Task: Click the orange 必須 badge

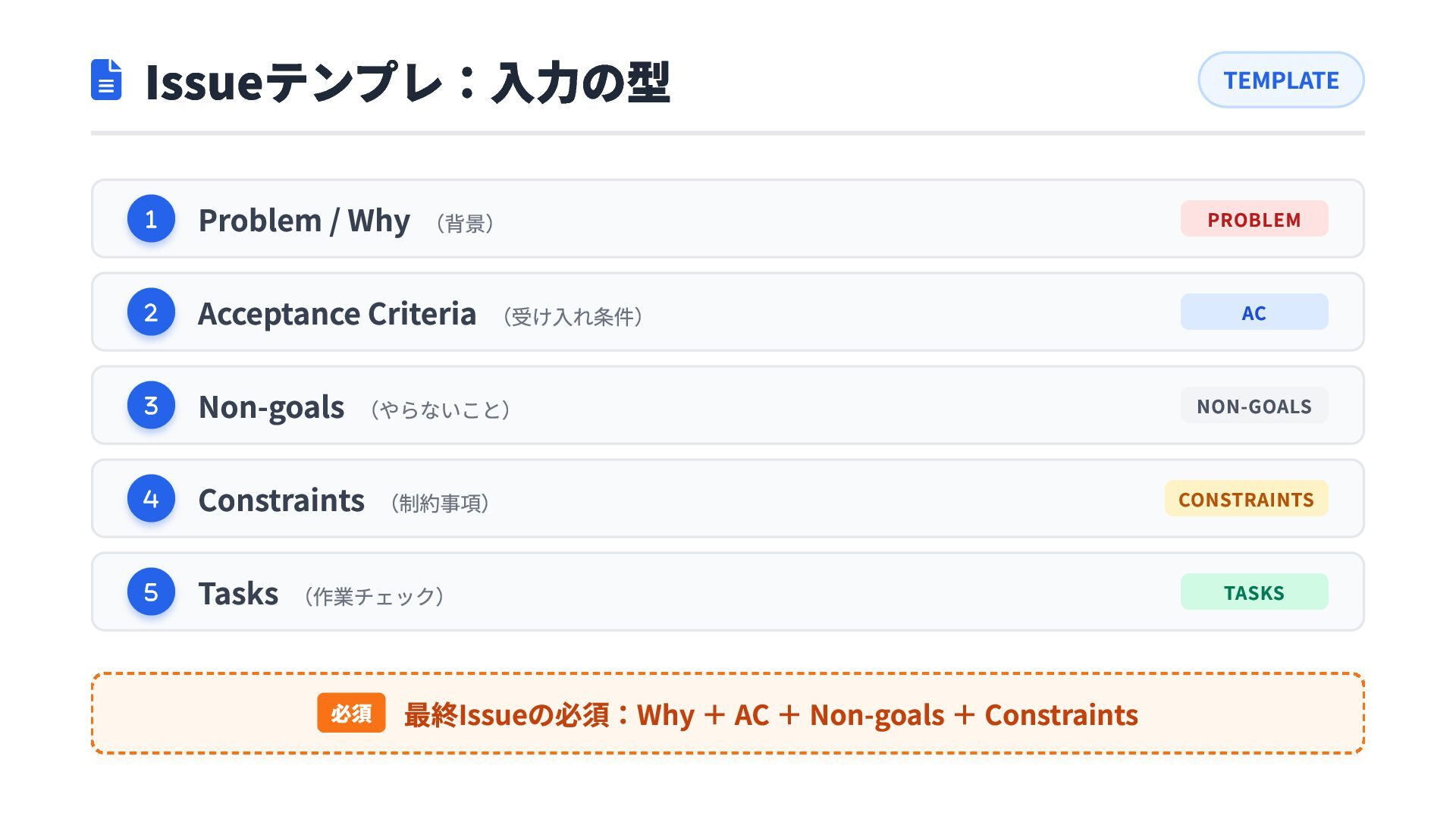Action: click(351, 714)
